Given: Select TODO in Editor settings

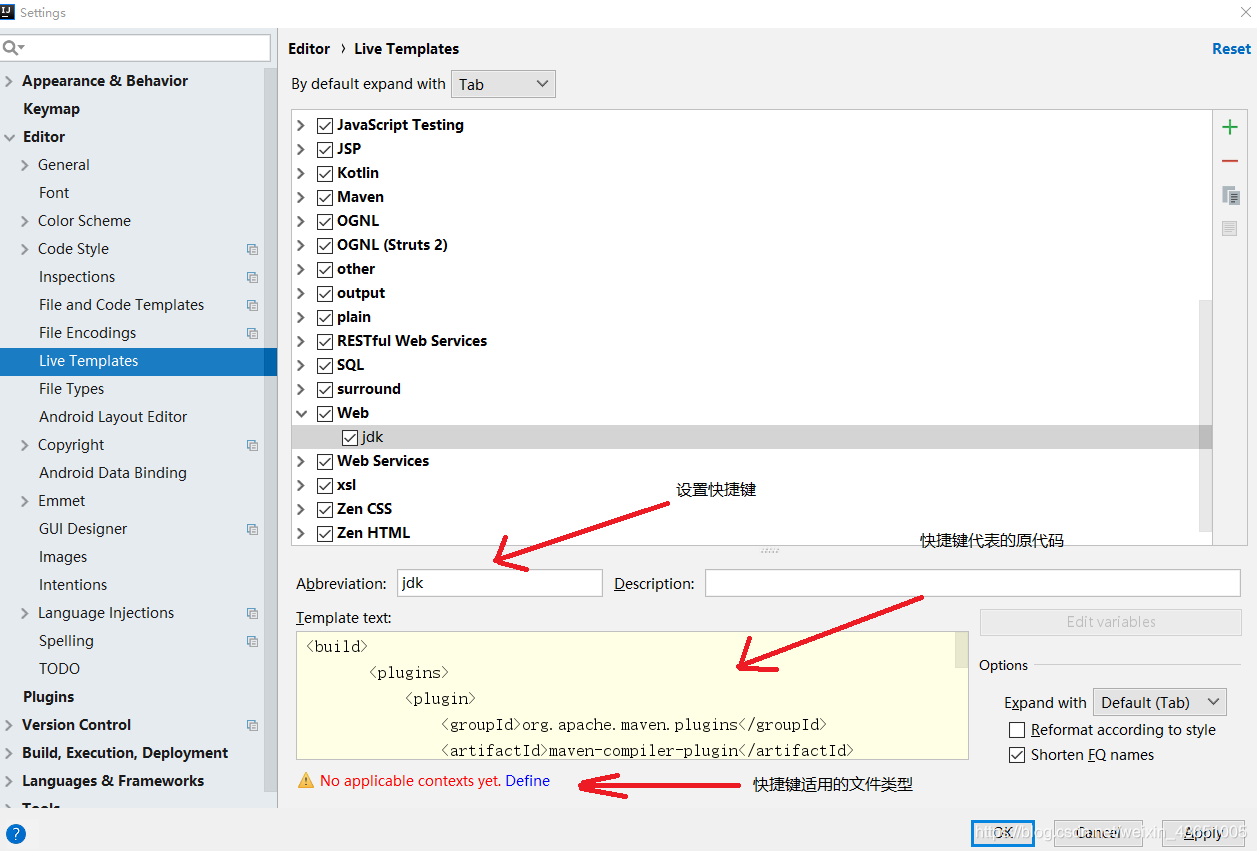Looking at the screenshot, I should (x=59, y=669).
